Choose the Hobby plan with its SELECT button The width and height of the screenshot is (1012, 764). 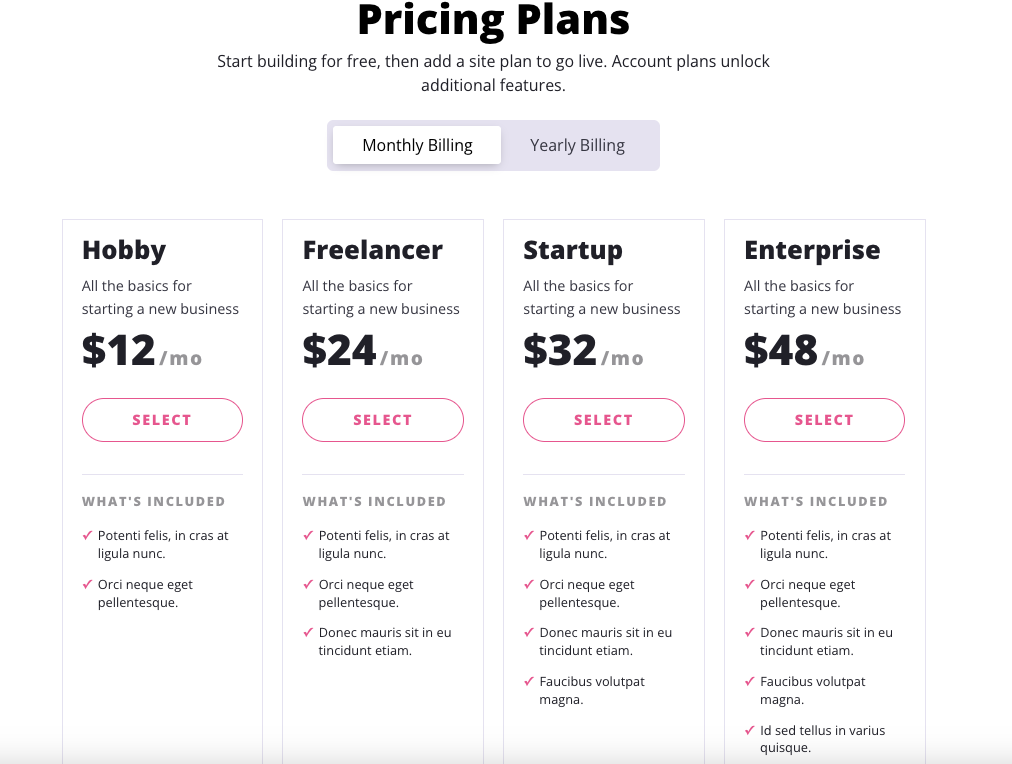162,420
